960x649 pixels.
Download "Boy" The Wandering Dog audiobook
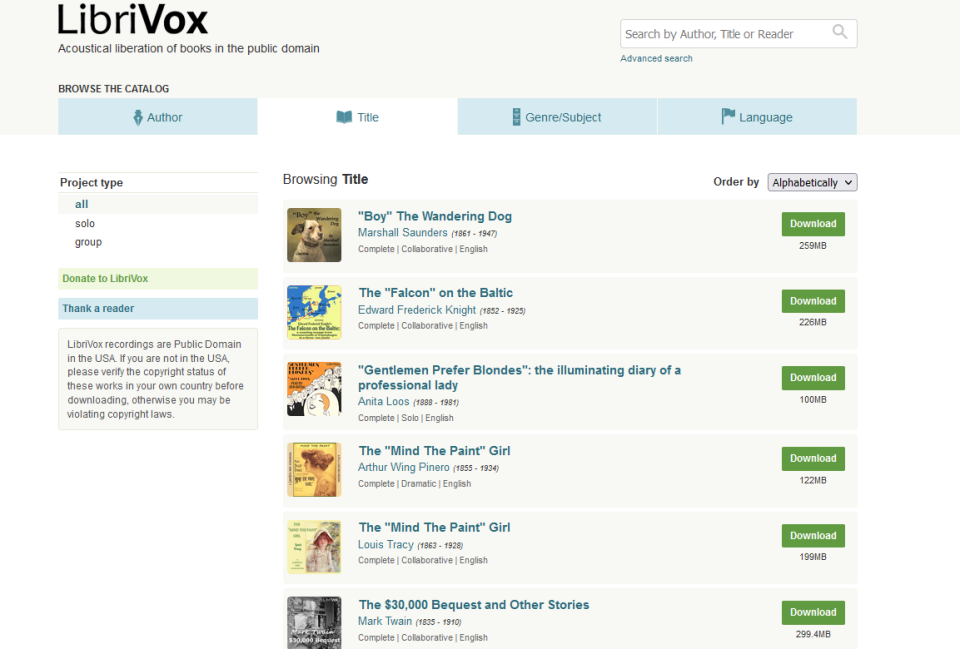[812, 224]
